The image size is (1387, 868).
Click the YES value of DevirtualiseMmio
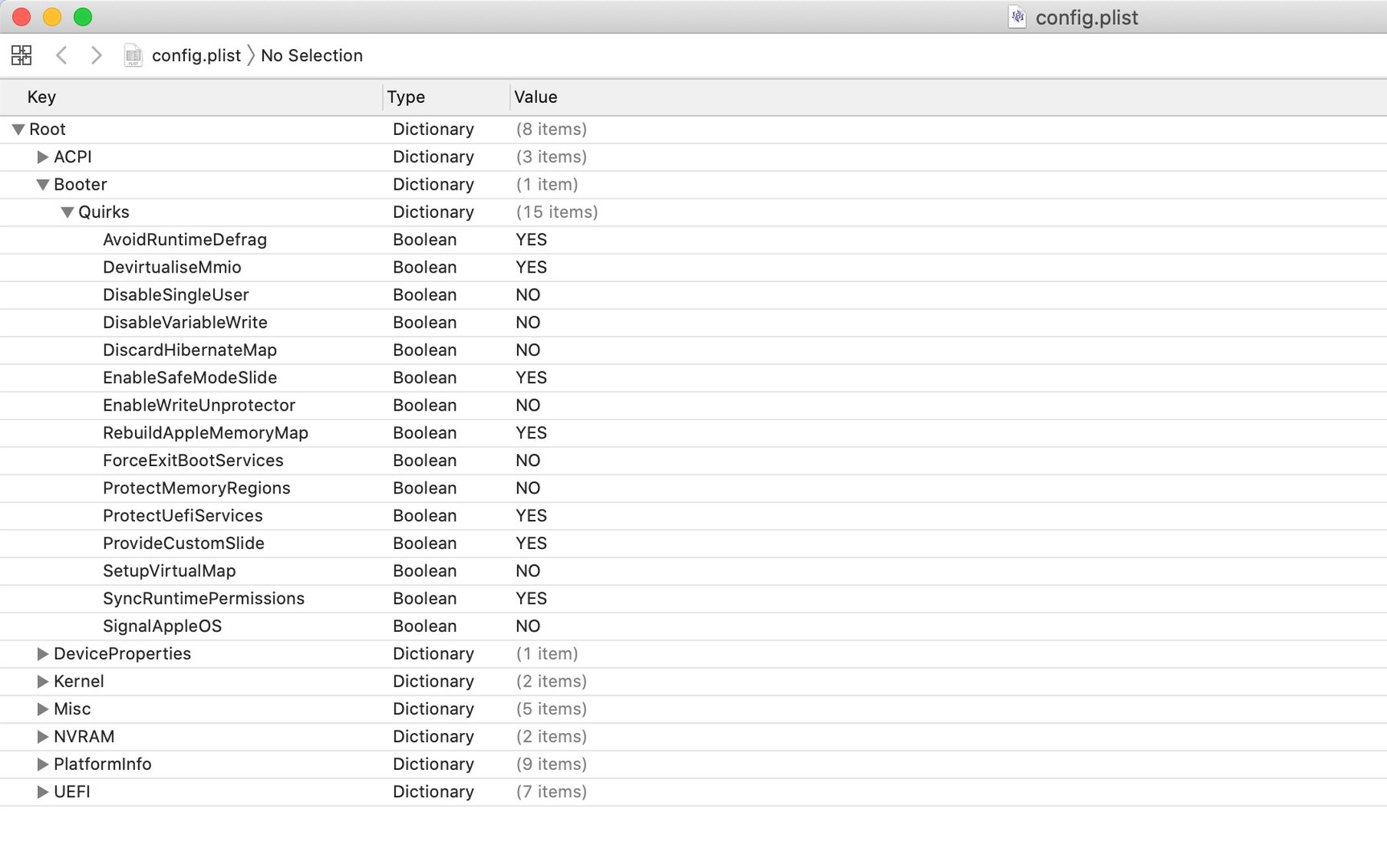coord(531,267)
